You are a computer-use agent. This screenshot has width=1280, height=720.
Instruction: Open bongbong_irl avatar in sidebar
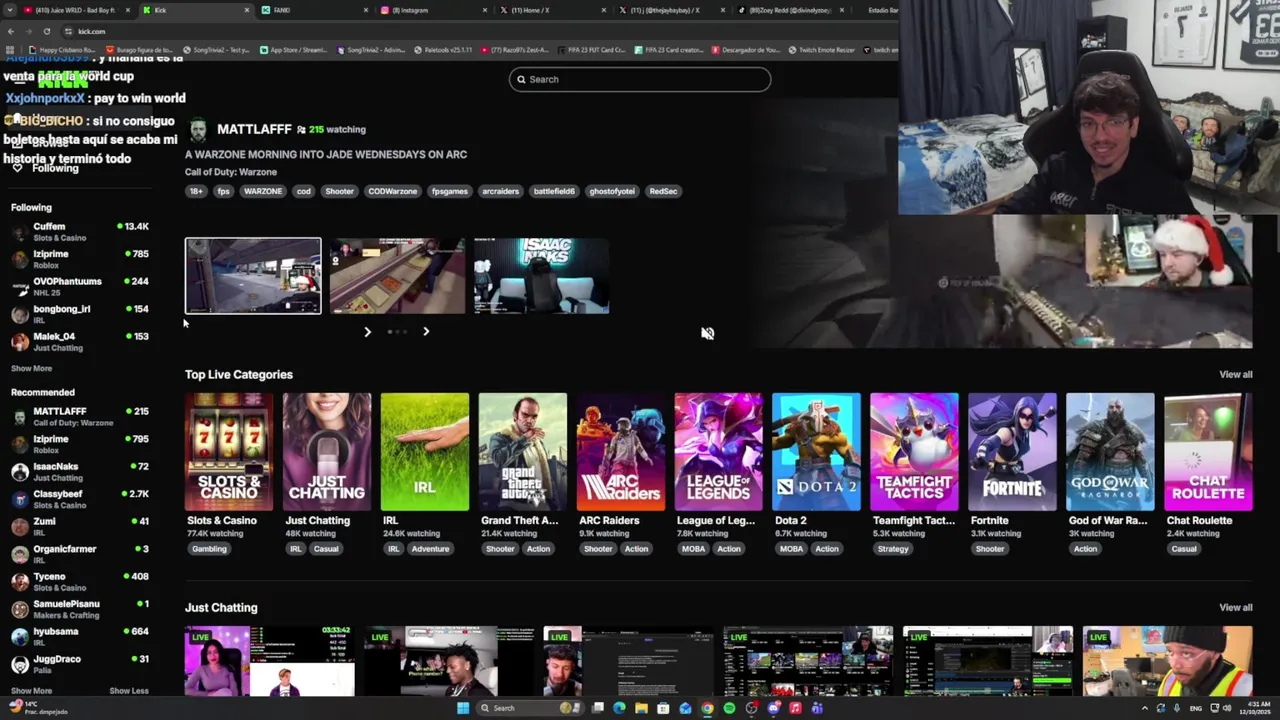pyautogui.click(x=19, y=314)
